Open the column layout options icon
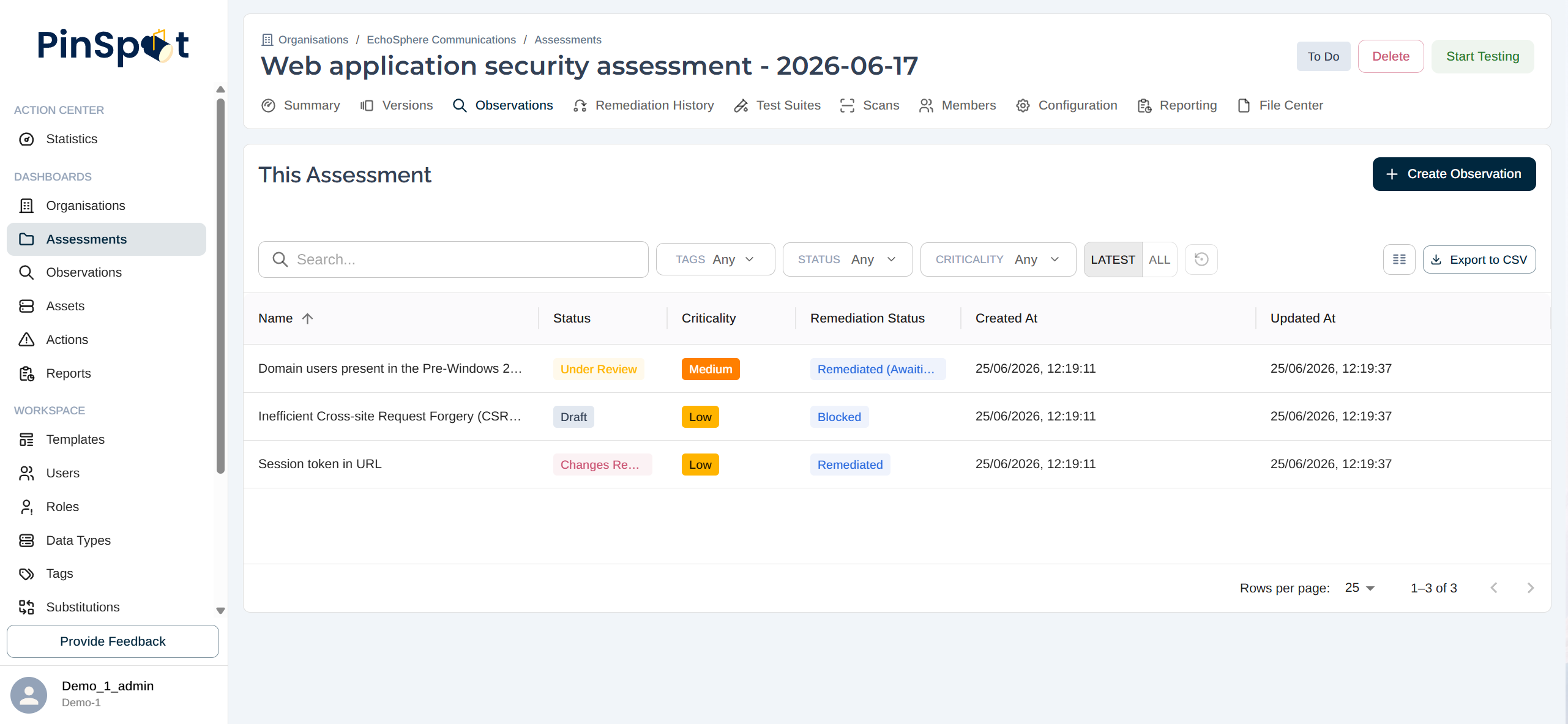Image resolution: width=1568 pixels, height=724 pixels. pyautogui.click(x=1399, y=259)
